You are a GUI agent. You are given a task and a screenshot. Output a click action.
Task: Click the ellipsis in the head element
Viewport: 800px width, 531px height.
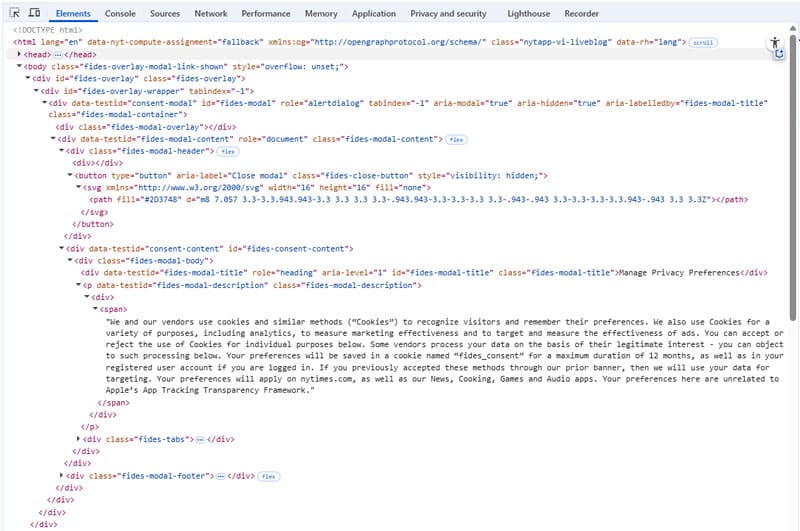tap(58, 55)
